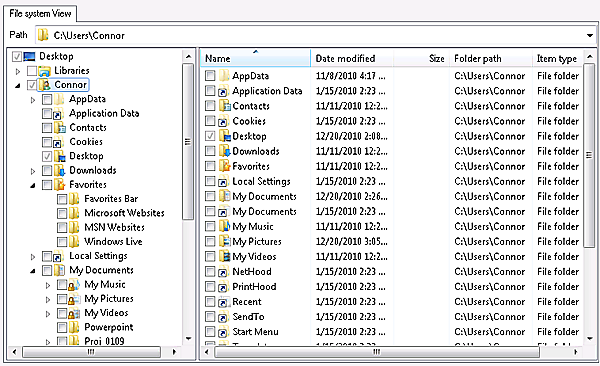Click the Connor user folder icon in tree

[44, 85]
